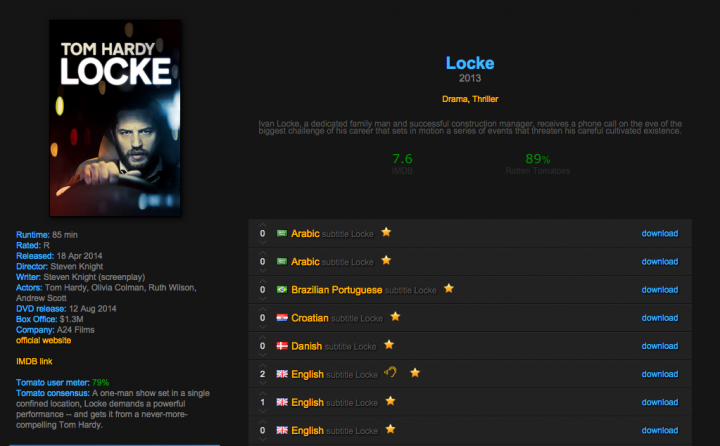Click the Tomato user meter 79% value

coord(100,383)
